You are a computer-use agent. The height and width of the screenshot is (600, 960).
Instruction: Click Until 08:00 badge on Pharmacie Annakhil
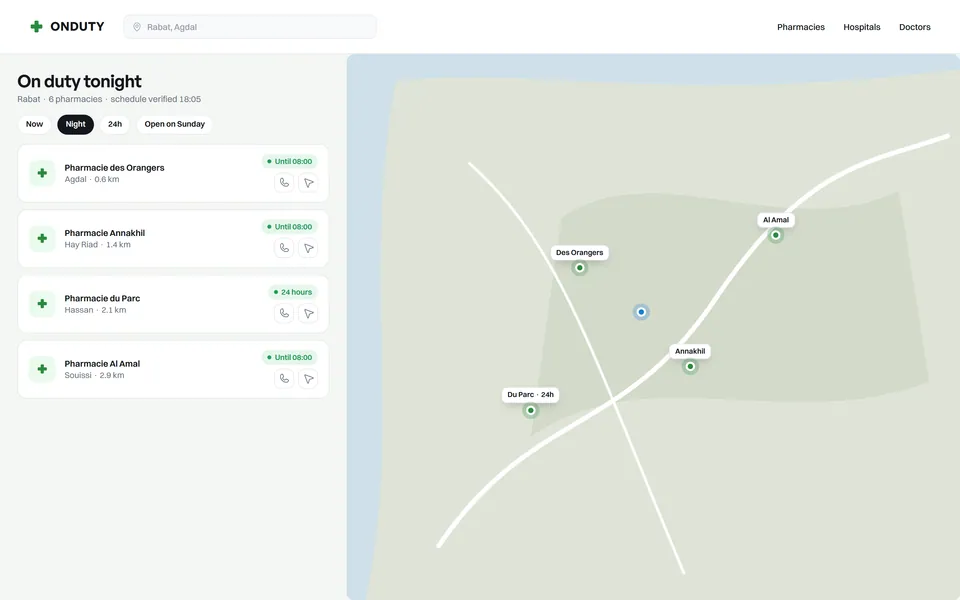(290, 227)
